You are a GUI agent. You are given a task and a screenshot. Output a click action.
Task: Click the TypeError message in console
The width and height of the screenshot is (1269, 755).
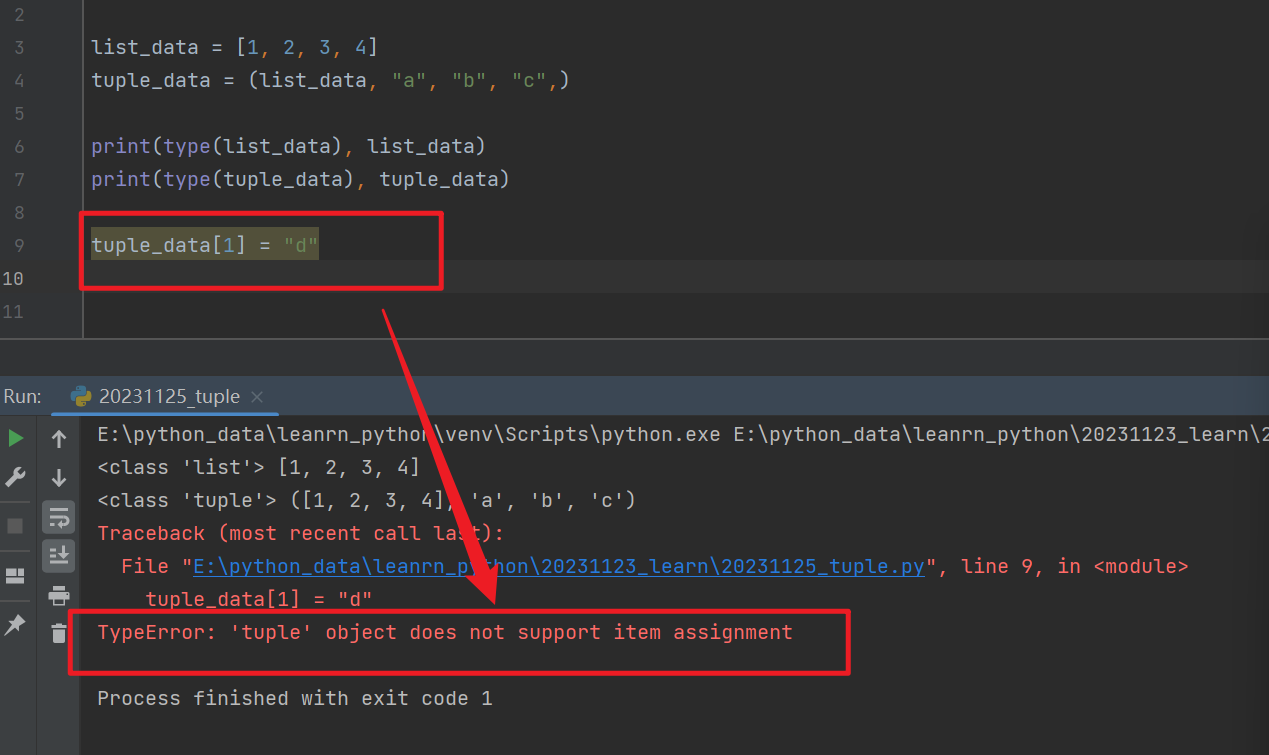point(445,632)
